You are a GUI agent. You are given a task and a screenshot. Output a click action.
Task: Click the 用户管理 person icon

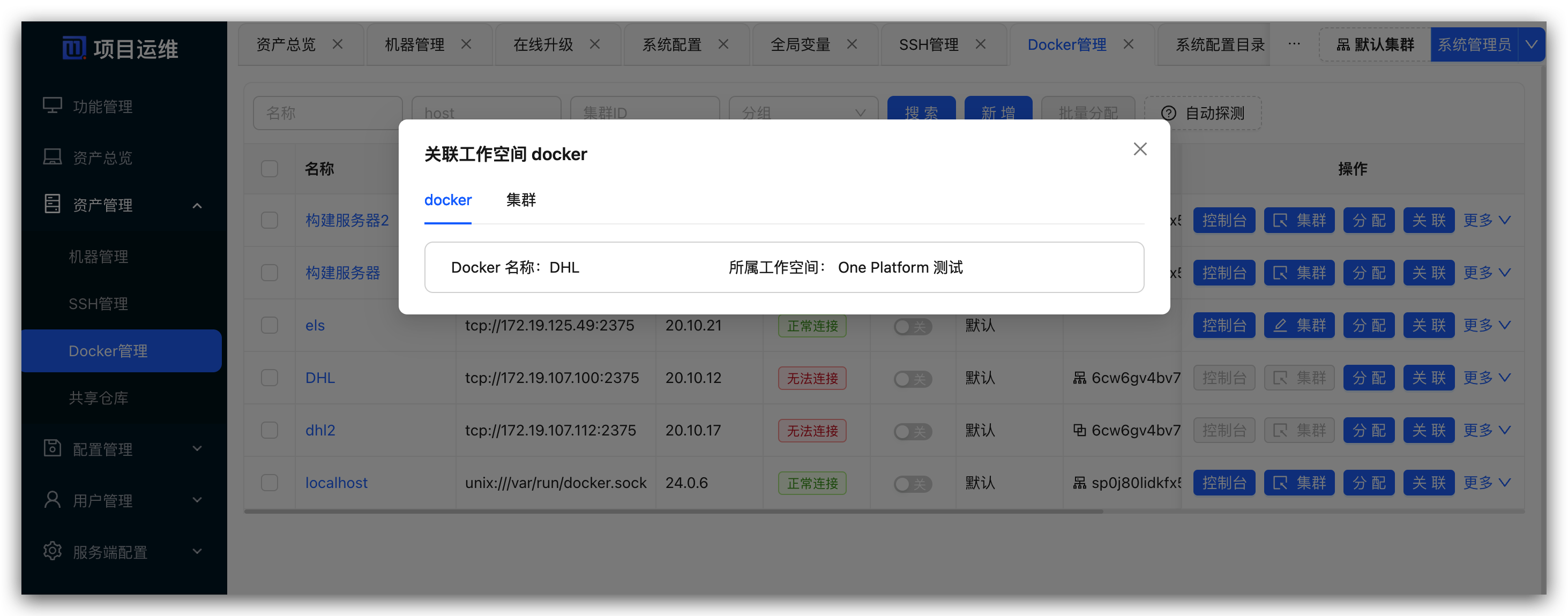click(x=53, y=500)
